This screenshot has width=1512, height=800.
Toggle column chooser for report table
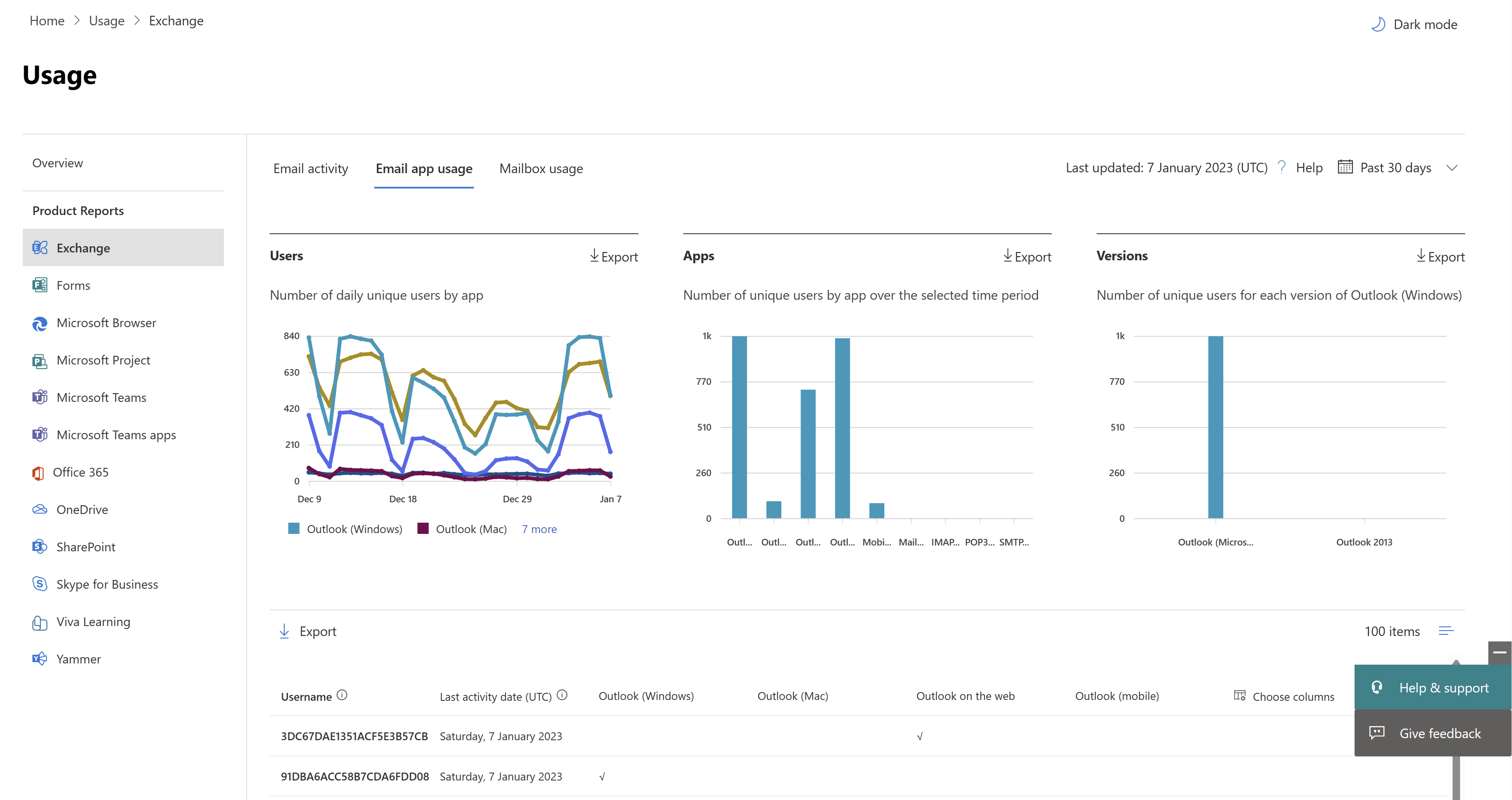point(1283,696)
